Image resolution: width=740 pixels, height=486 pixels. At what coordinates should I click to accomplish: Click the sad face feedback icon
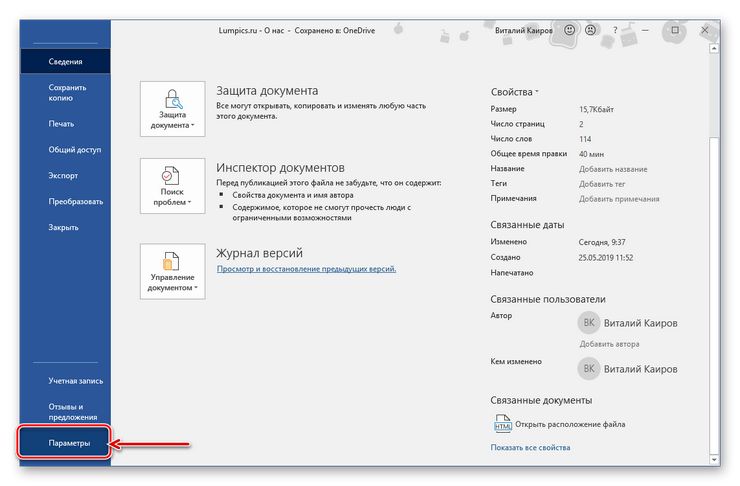(590, 30)
